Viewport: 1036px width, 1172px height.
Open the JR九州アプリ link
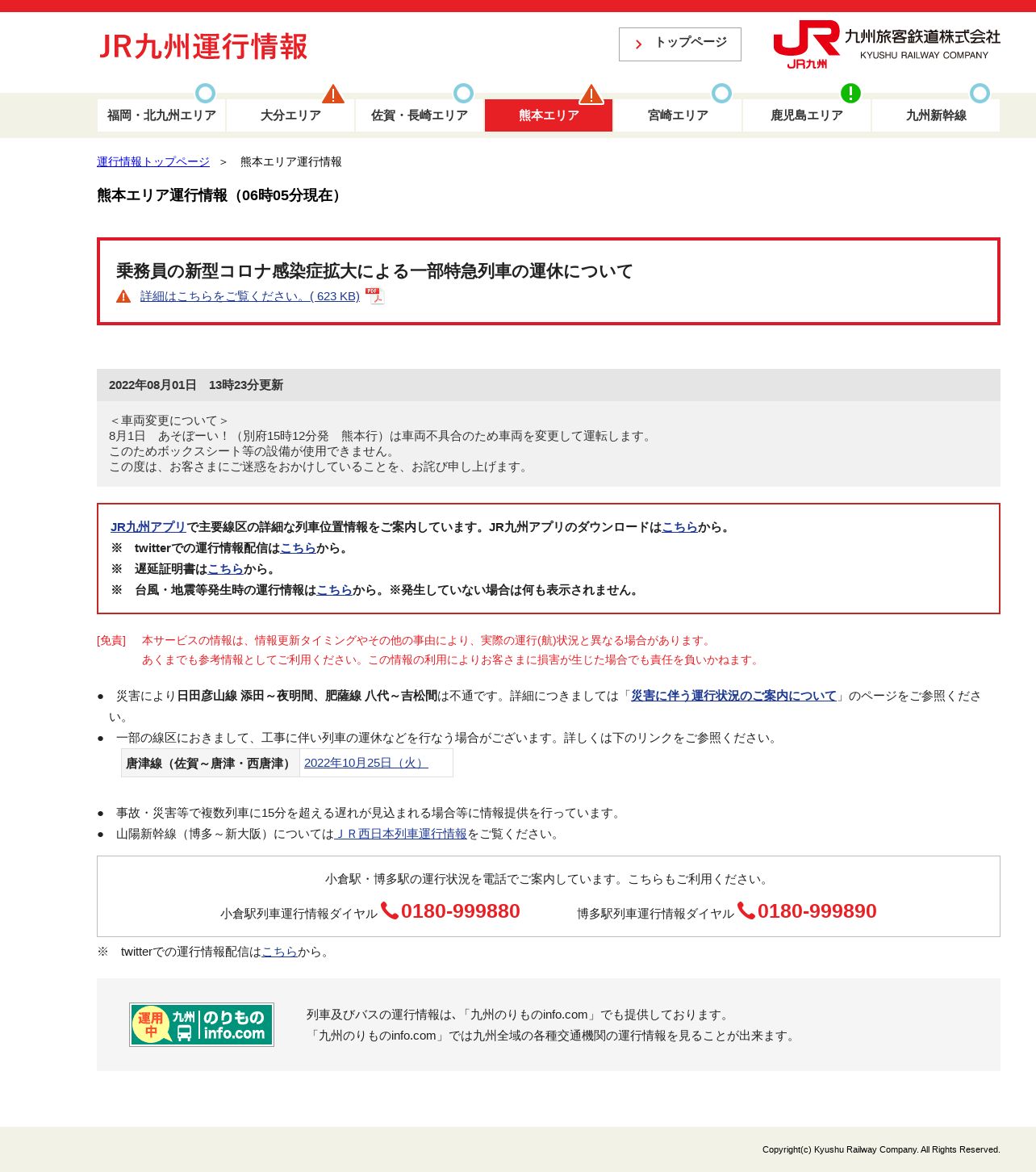(x=148, y=527)
